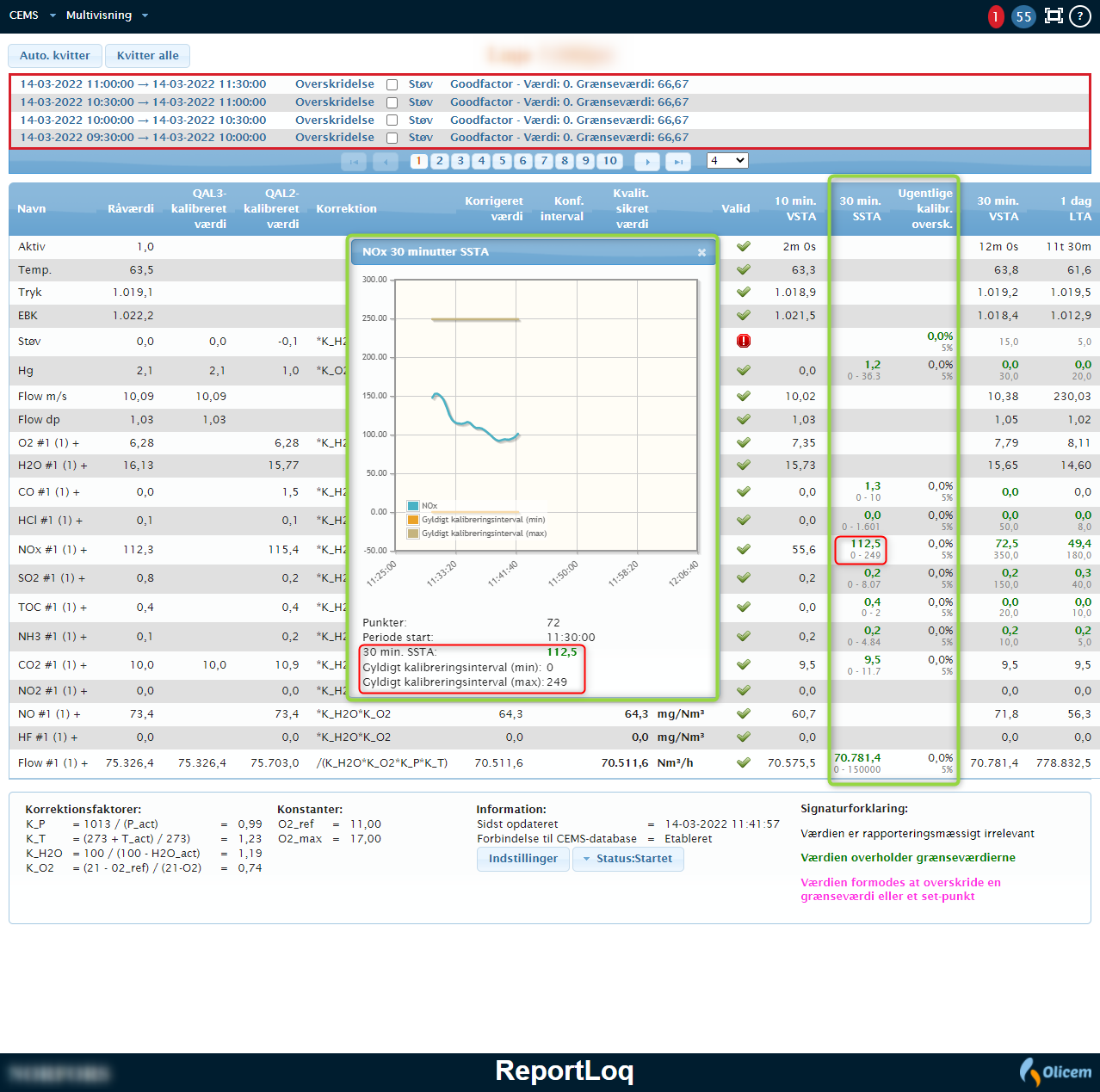Tick checkbox for 10:30:00 → 11:00:00 alarm
The width and height of the screenshot is (1100, 1092).
[x=392, y=102]
